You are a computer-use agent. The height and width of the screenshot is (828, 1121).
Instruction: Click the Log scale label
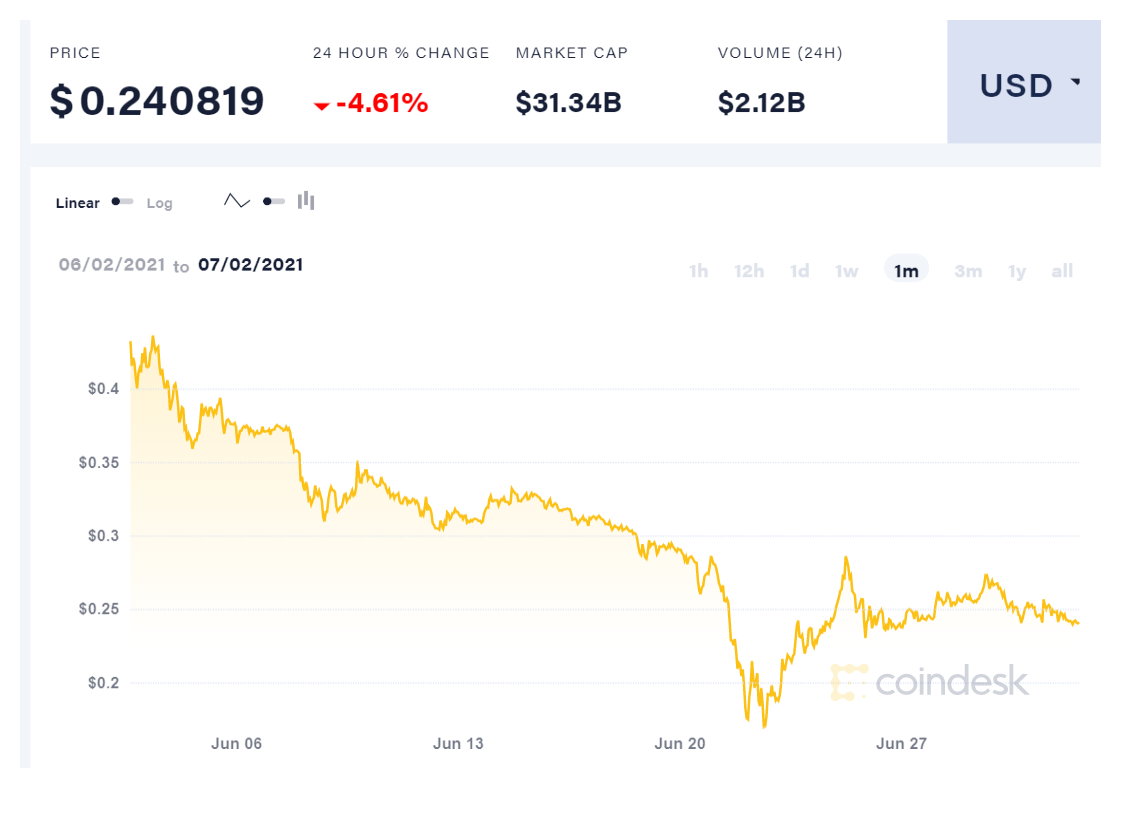pyautogui.click(x=160, y=203)
